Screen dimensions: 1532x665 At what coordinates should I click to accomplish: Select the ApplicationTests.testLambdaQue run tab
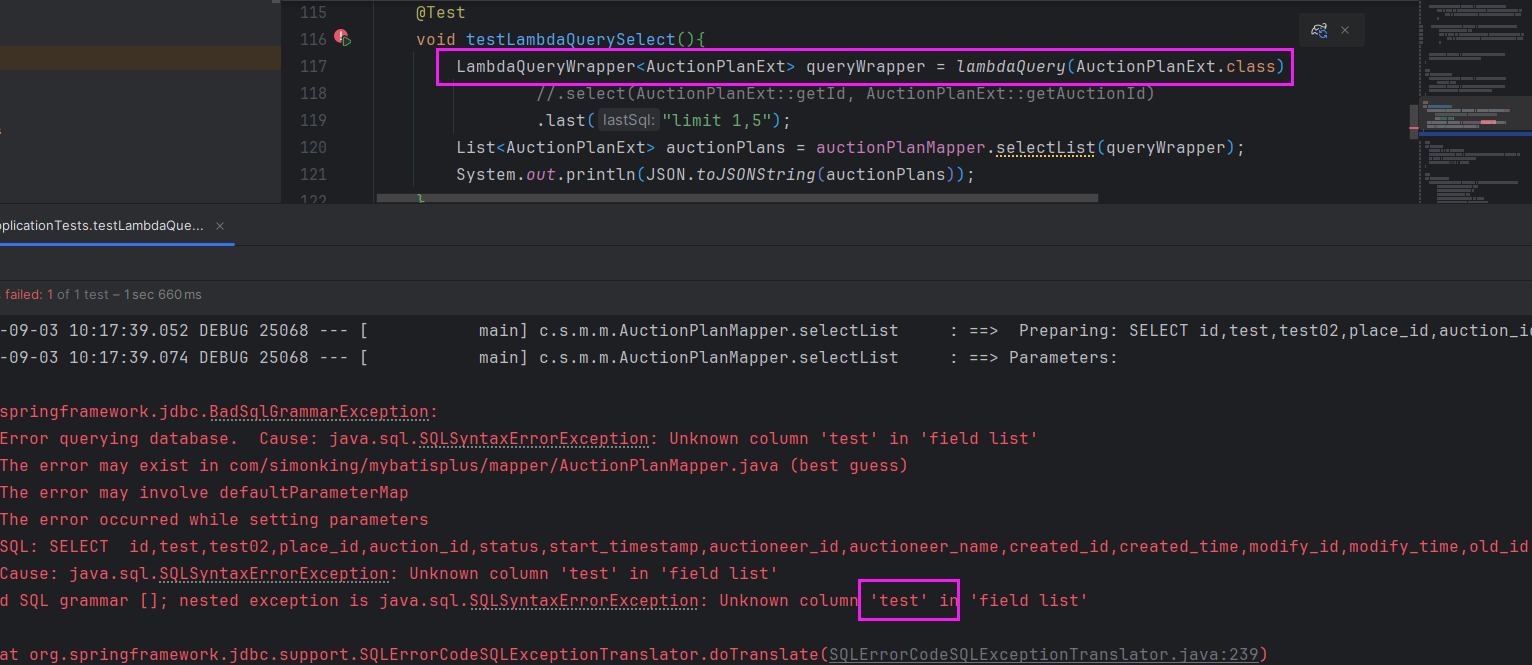pos(100,226)
